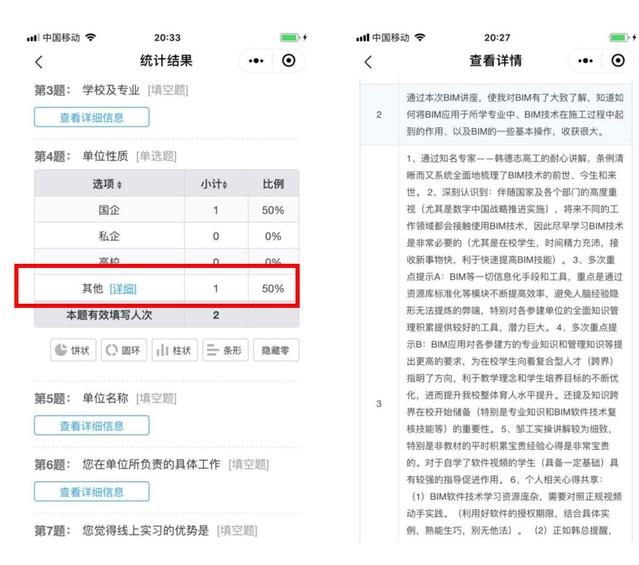Click 查看详细信息 under 第5题 单位名称
This screenshot has width=639, height=565.
point(91,425)
